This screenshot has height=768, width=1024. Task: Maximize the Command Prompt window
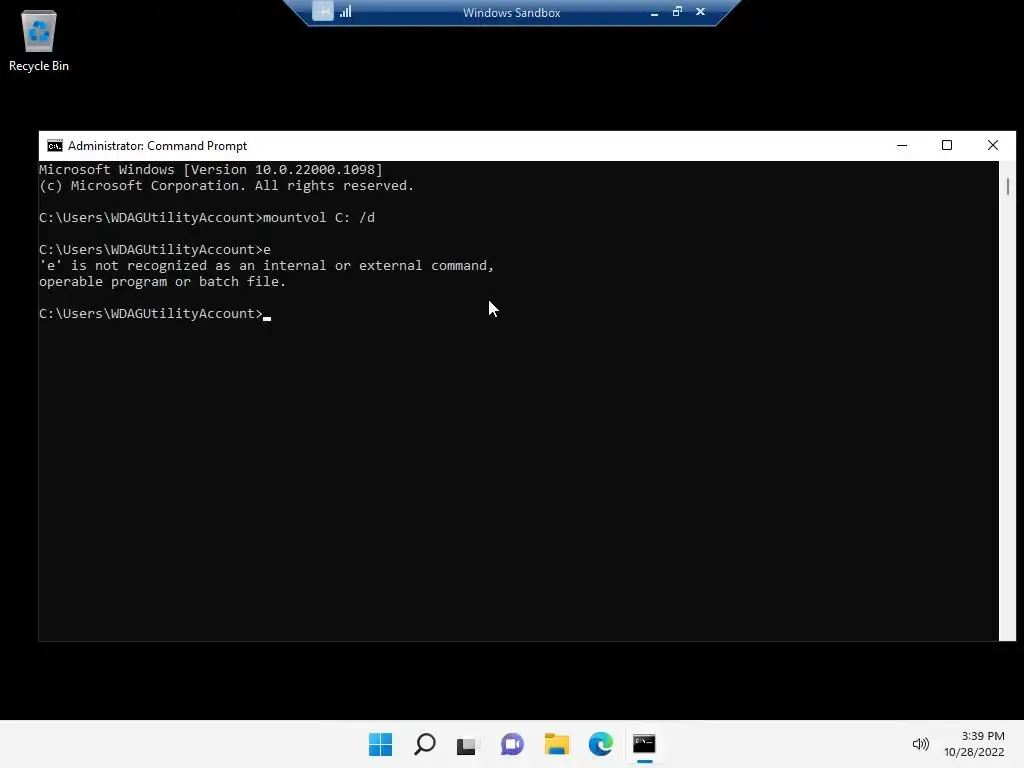click(x=947, y=146)
